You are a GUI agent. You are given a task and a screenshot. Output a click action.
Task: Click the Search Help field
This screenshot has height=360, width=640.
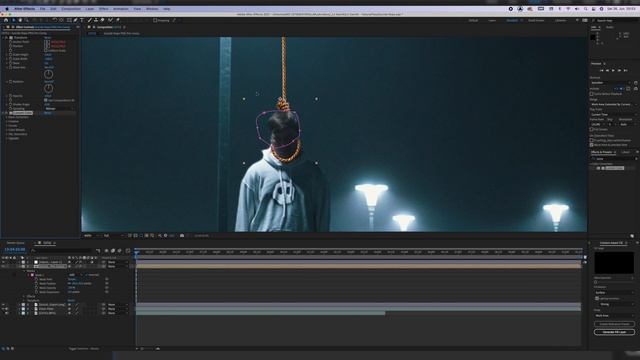click(615, 20)
